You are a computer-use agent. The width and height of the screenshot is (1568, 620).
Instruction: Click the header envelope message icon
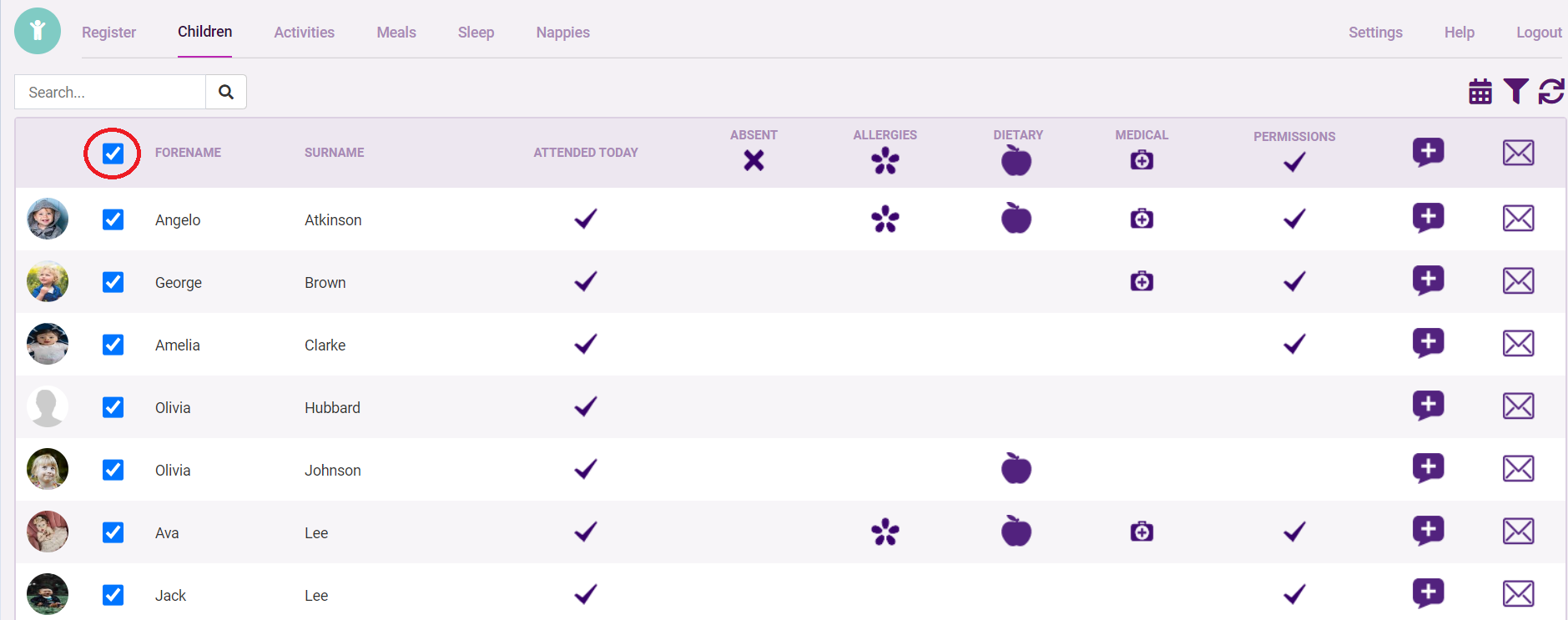tap(1518, 153)
